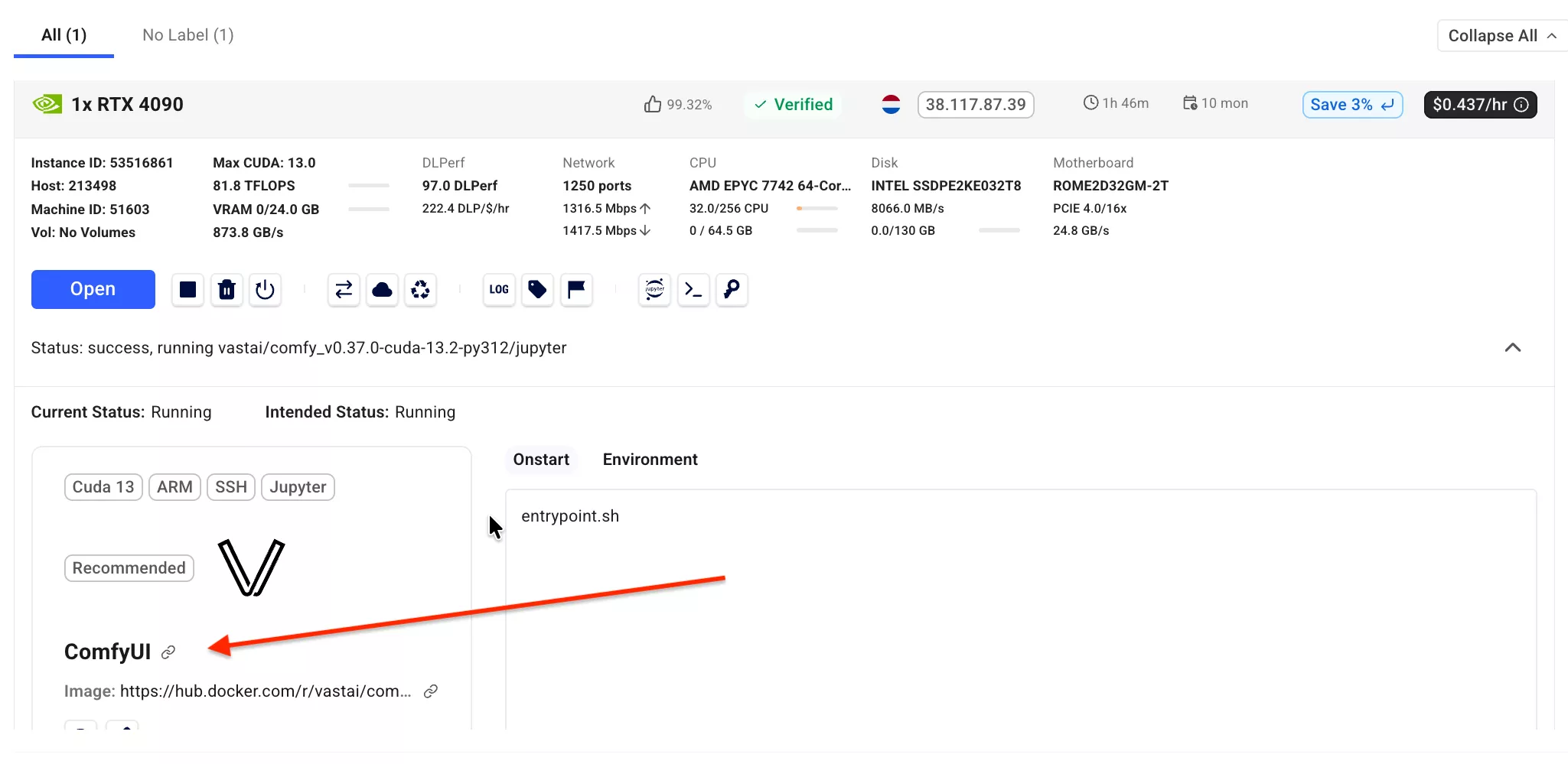Click the blue Open button
The width and height of the screenshot is (1568, 764).
(93, 289)
